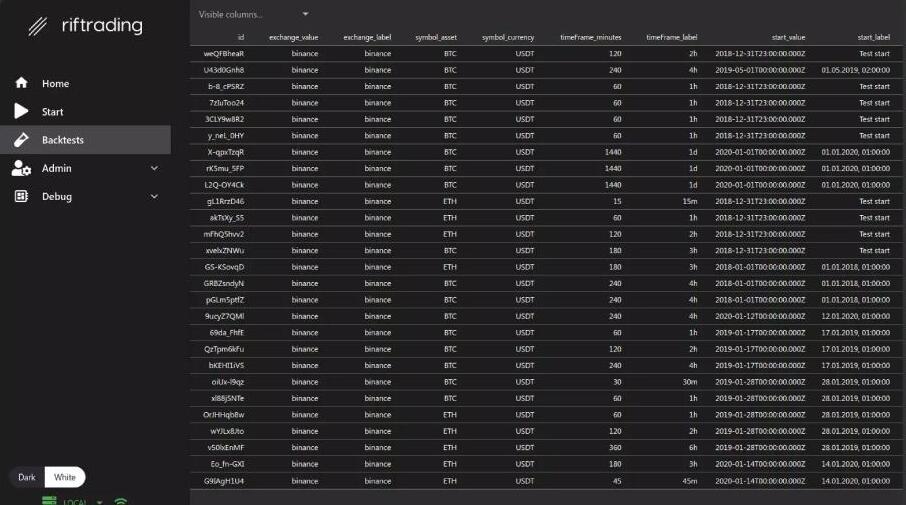Image resolution: width=906 pixels, height=505 pixels.
Task: Select backtest row mFhQShvv2
Action: click(546, 234)
